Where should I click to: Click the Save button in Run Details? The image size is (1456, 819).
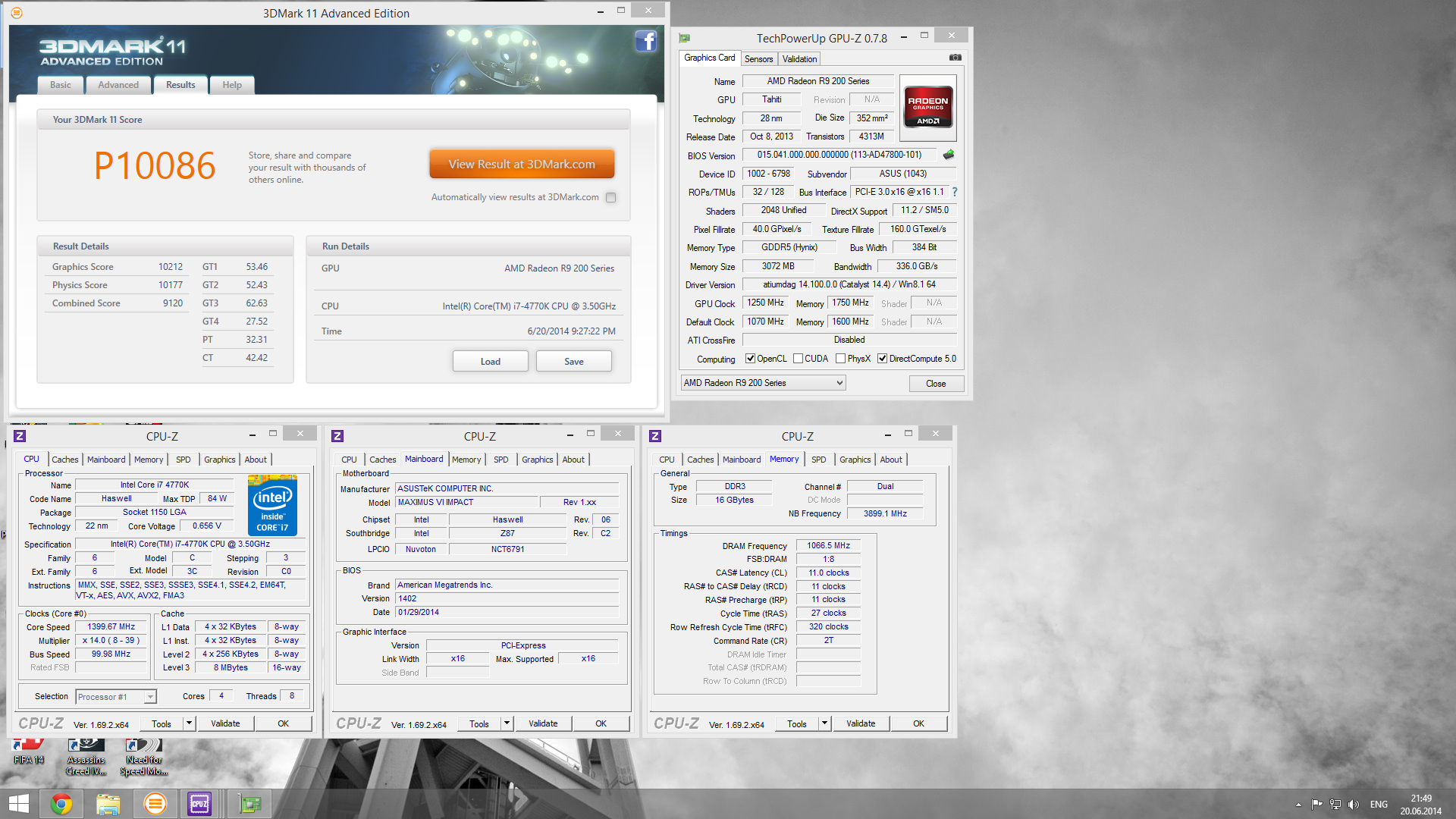[x=574, y=362]
